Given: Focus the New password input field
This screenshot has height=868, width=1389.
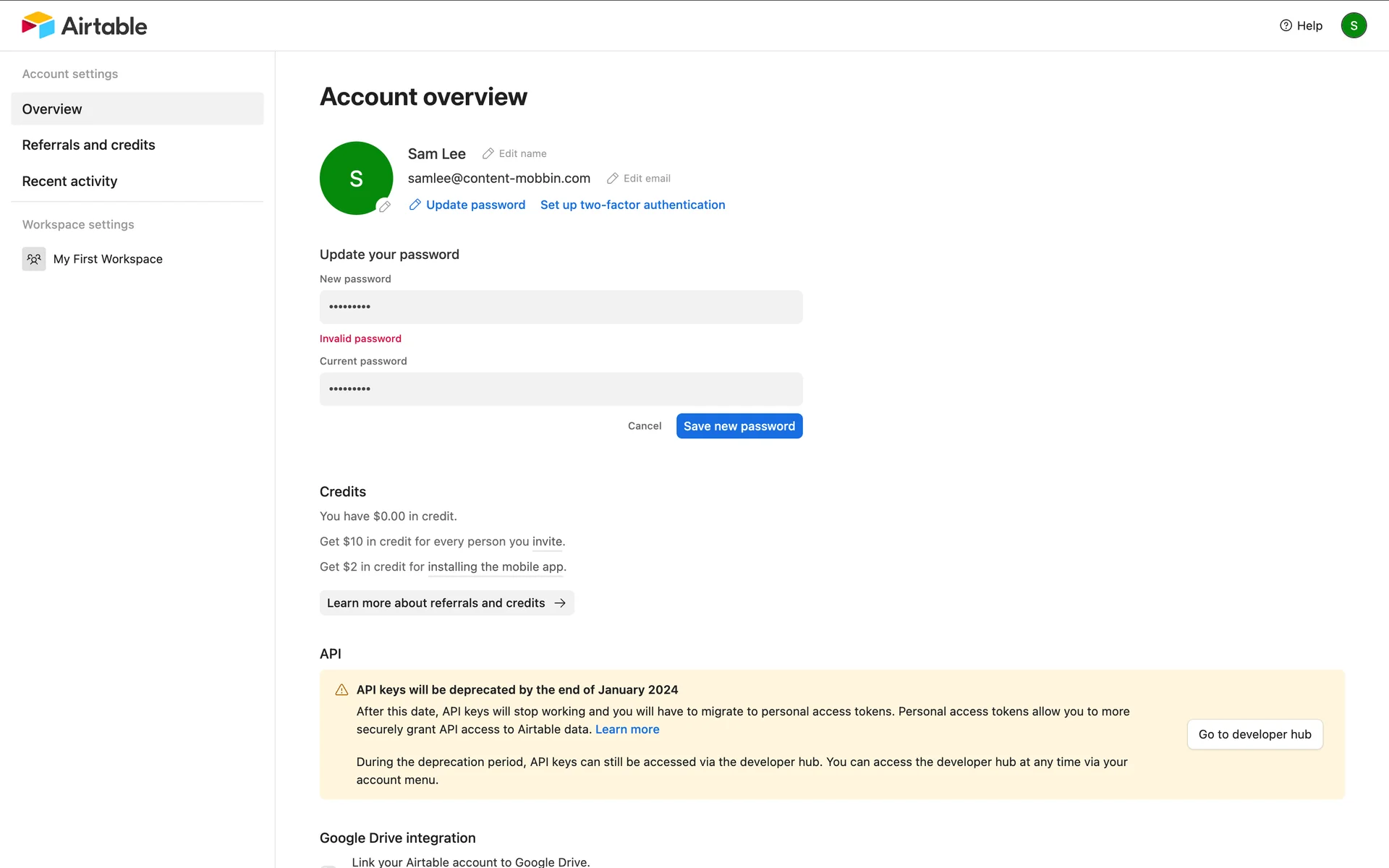Looking at the screenshot, I should coord(561,307).
